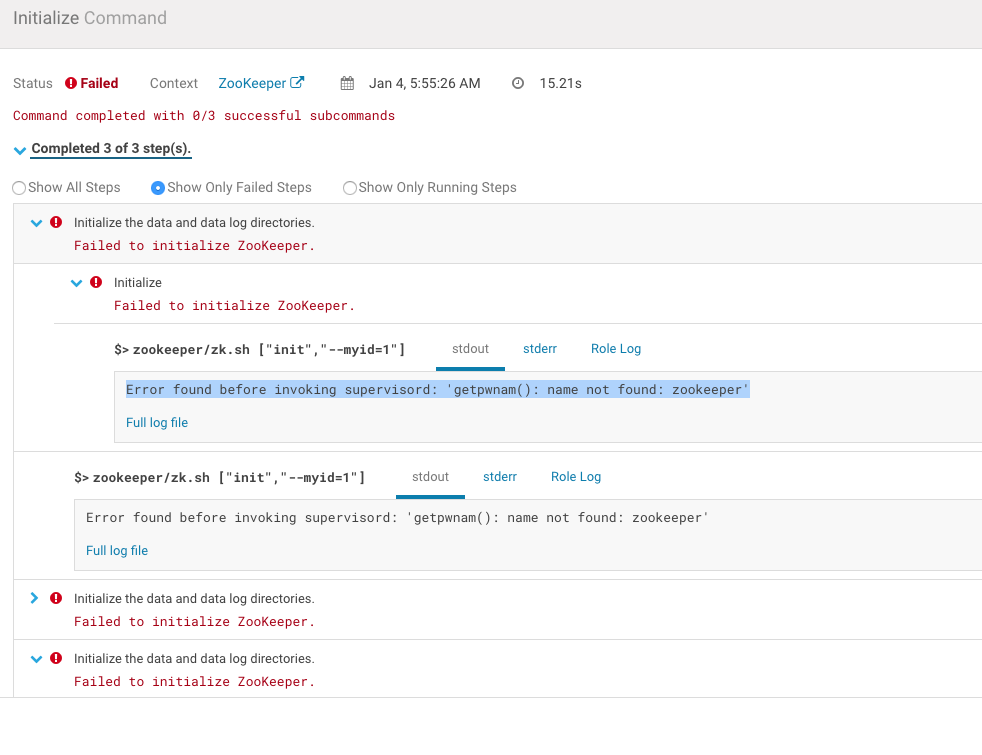This screenshot has width=982, height=755.
Task: Open the ZooKeeper context link
Action: 252,83
